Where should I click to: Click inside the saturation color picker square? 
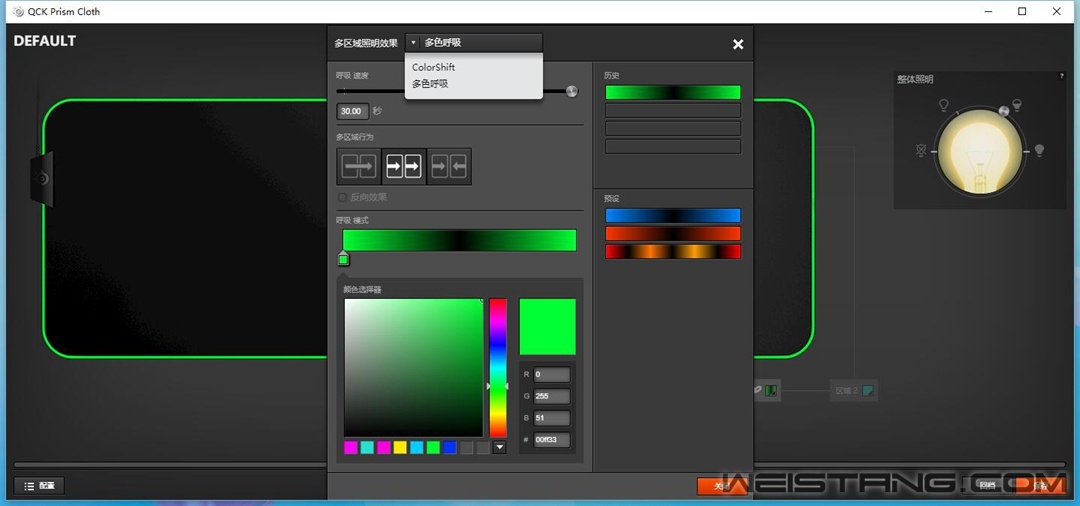(x=414, y=368)
